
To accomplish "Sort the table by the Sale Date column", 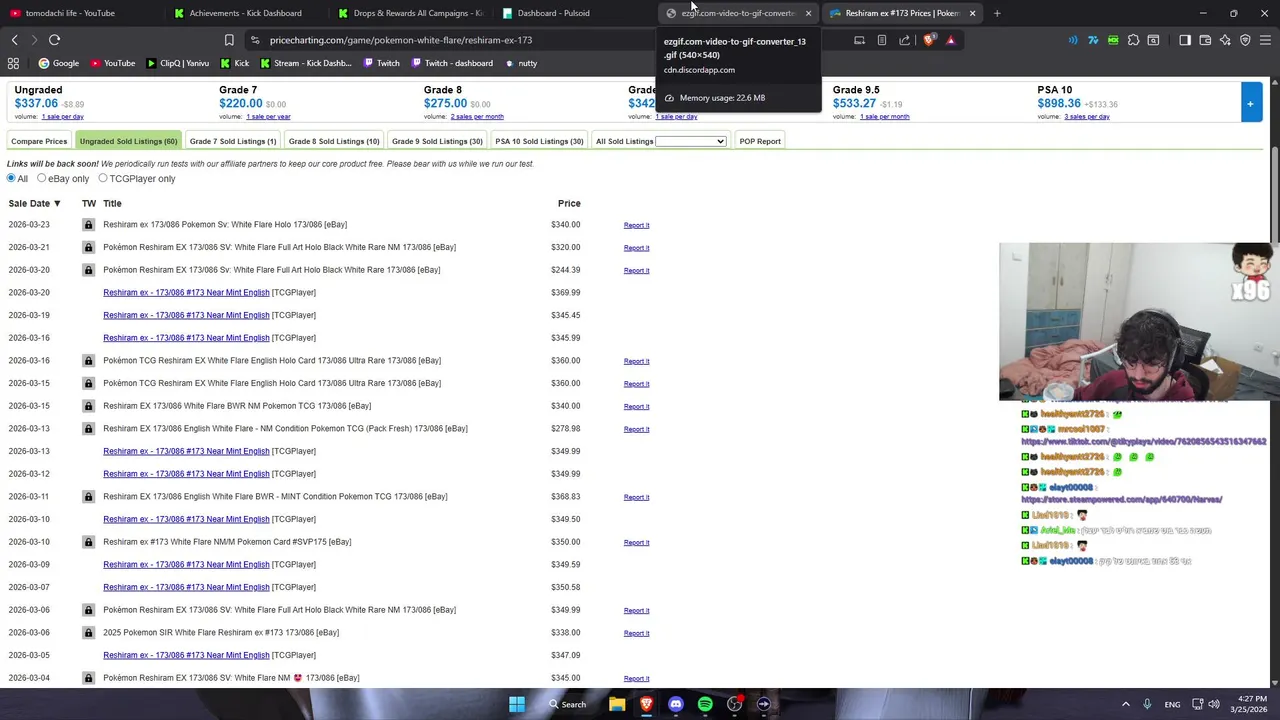I will (x=34, y=203).
